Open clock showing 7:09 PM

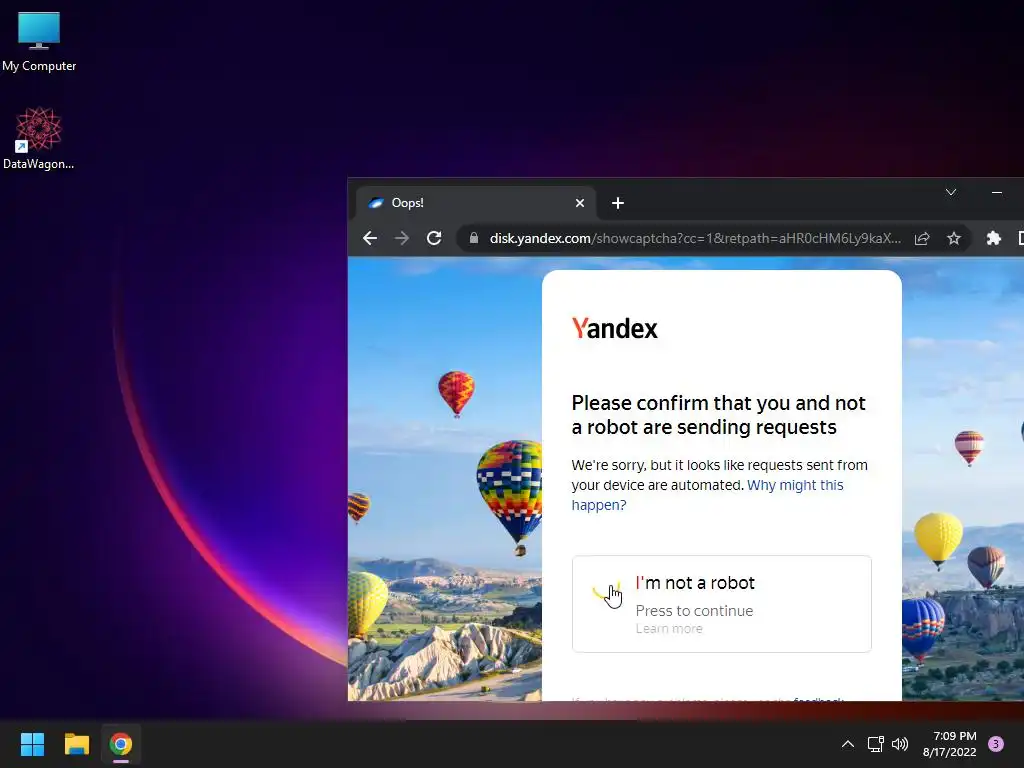[950, 744]
